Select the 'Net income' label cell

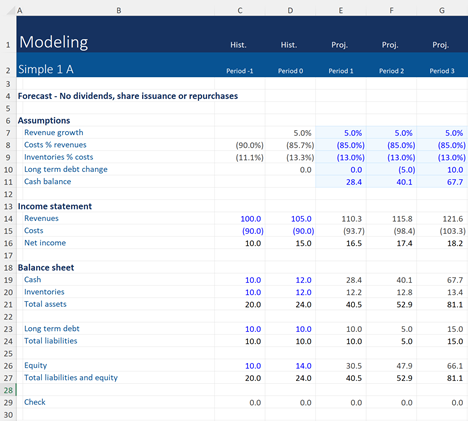(x=45, y=243)
